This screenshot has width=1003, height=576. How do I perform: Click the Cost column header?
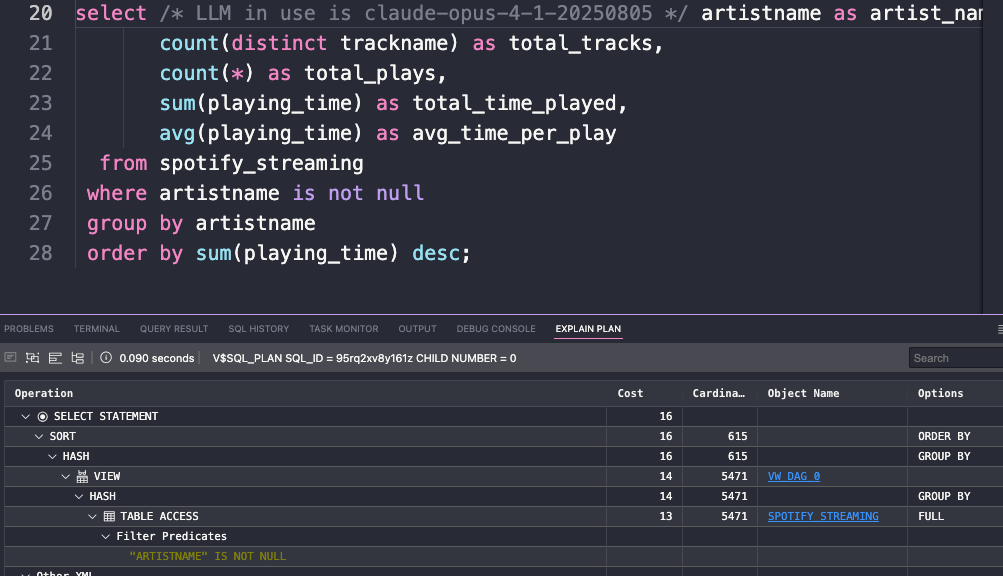click(630, 394)
